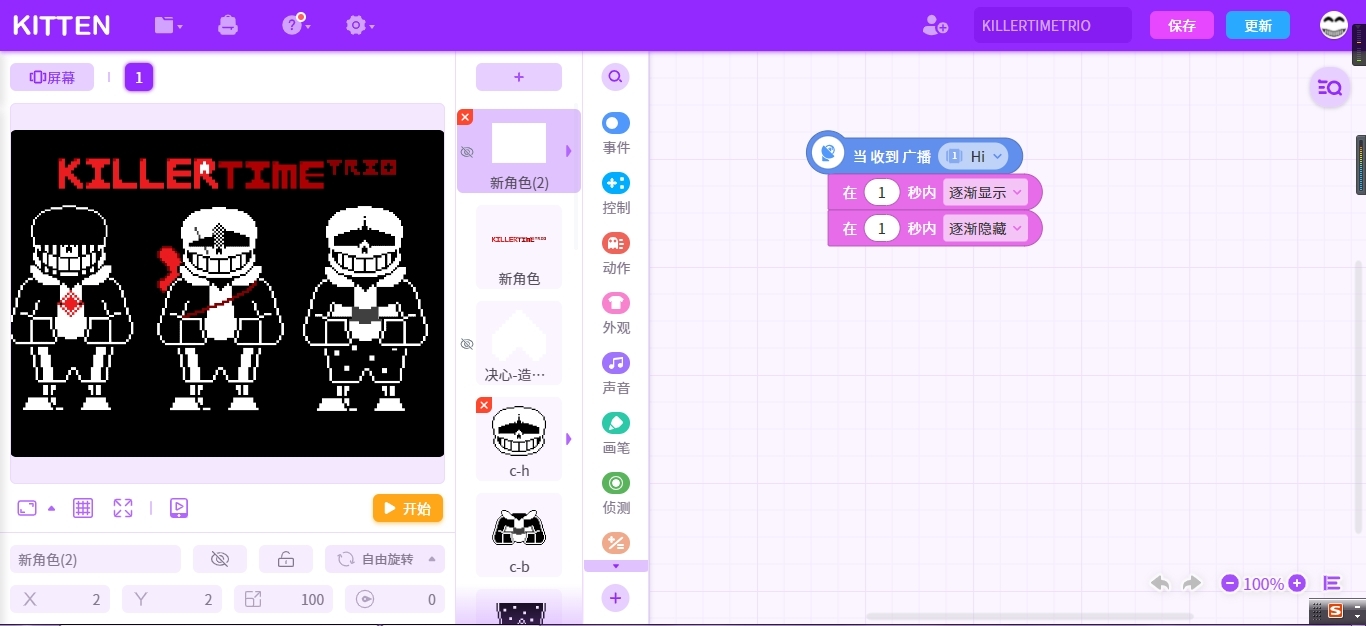Select the 决心-造 heart sprite thumbnail
Screen dimensions: 1366x626
[519, 342]
